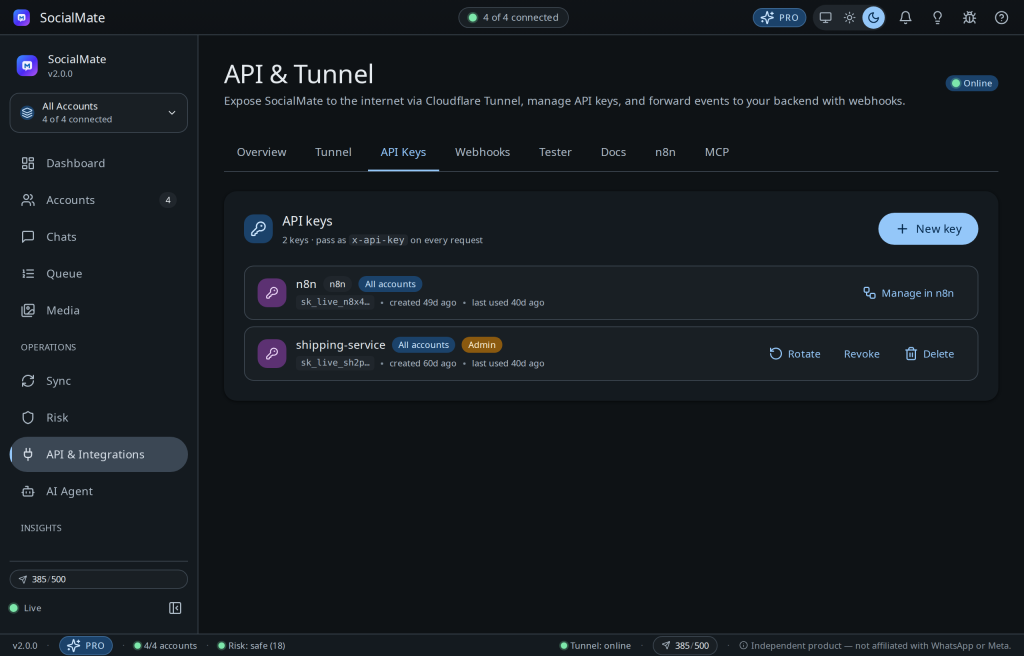Screen dimensions: 1024x656
Task: Open AI Agent in the sidebar
Action: (99, 491)
